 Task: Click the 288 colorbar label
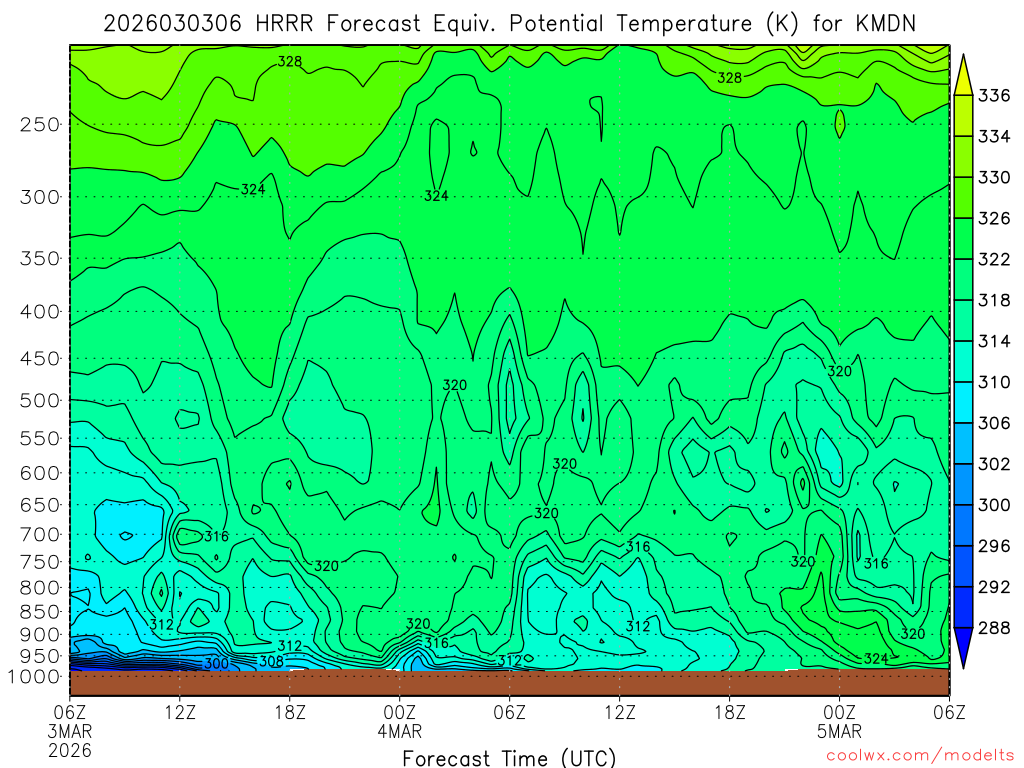click(x=994, y=628)
